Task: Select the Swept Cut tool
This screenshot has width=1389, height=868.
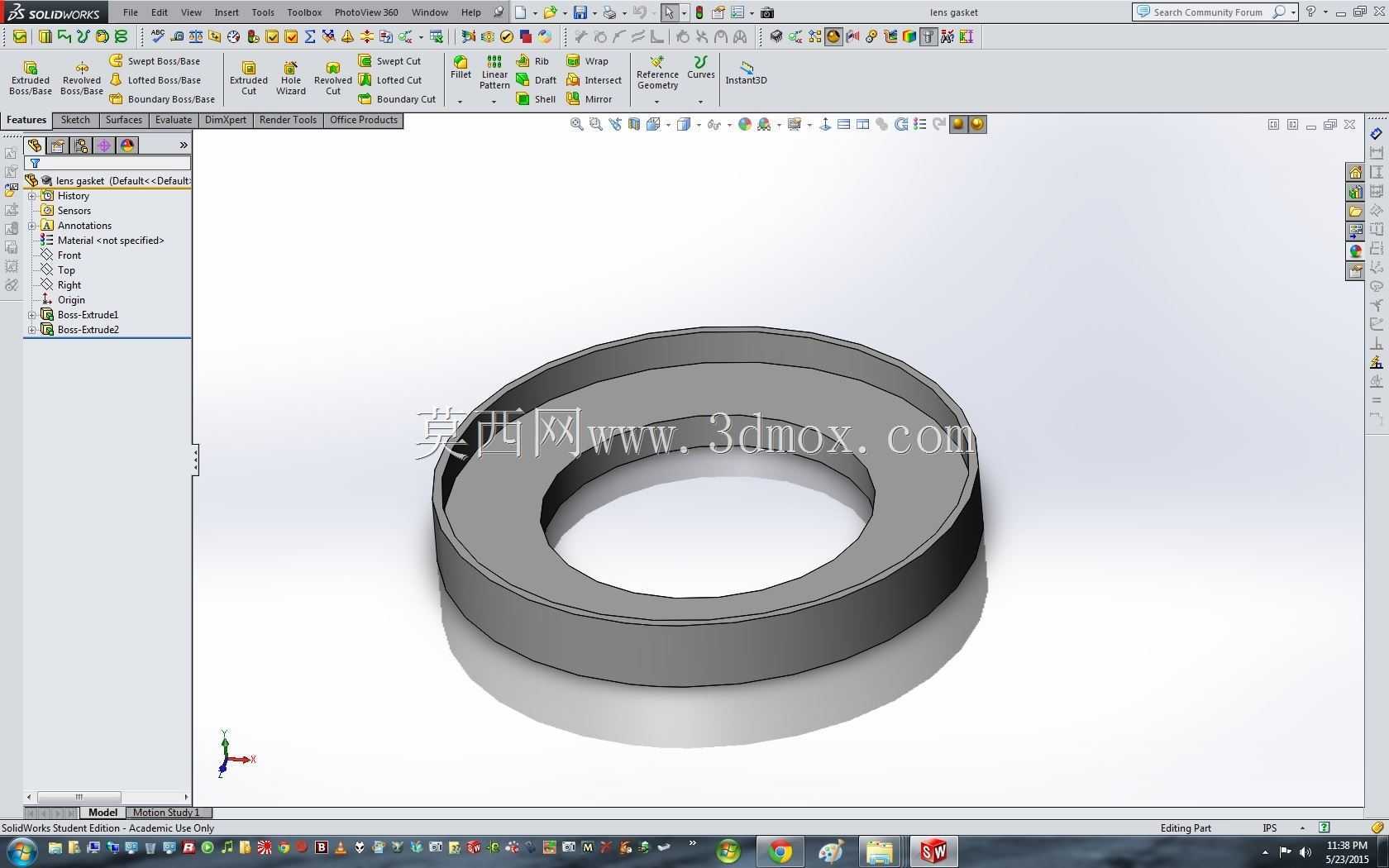Action: coord(389,61)
